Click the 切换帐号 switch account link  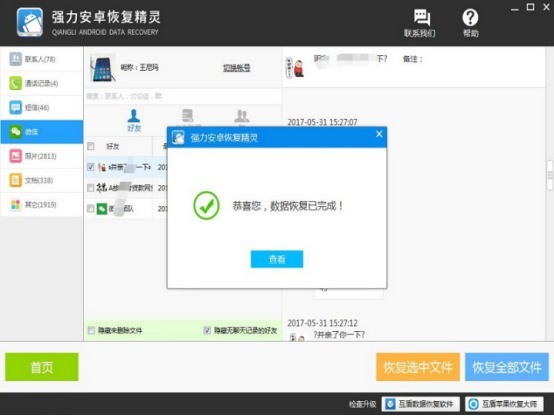click(x=236, y=68)
